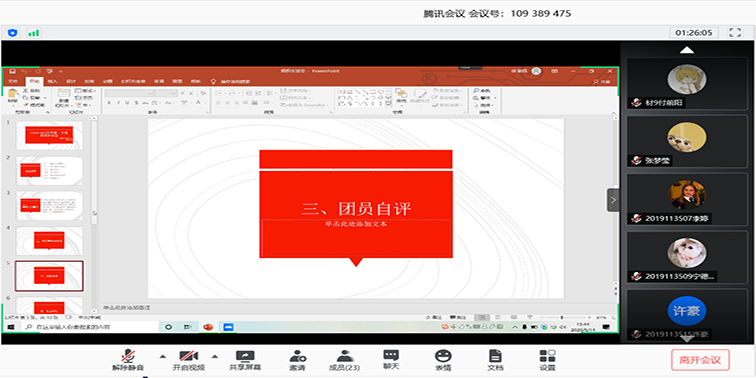Click the subtitle placeholder under the slide title
Image resolution: width=756 pixels, height=378 pixels.
coord(356,238)
